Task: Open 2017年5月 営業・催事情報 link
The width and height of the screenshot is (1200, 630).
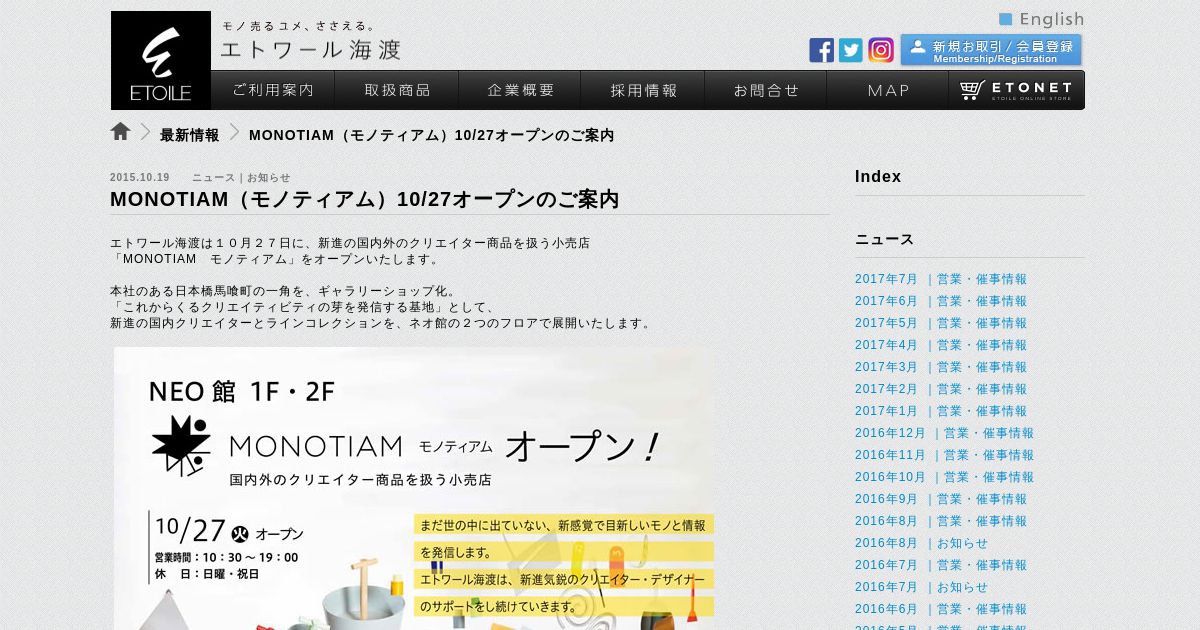Action: tap(941, 323)
